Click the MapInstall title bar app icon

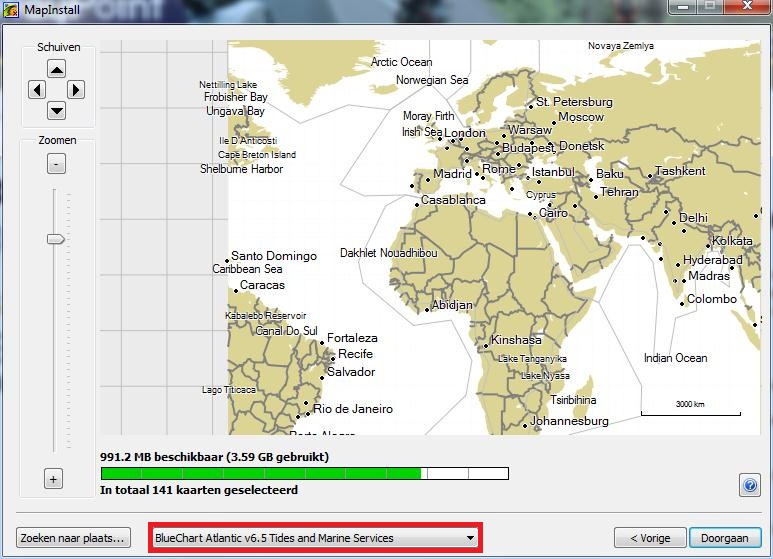tap(10, 9)
